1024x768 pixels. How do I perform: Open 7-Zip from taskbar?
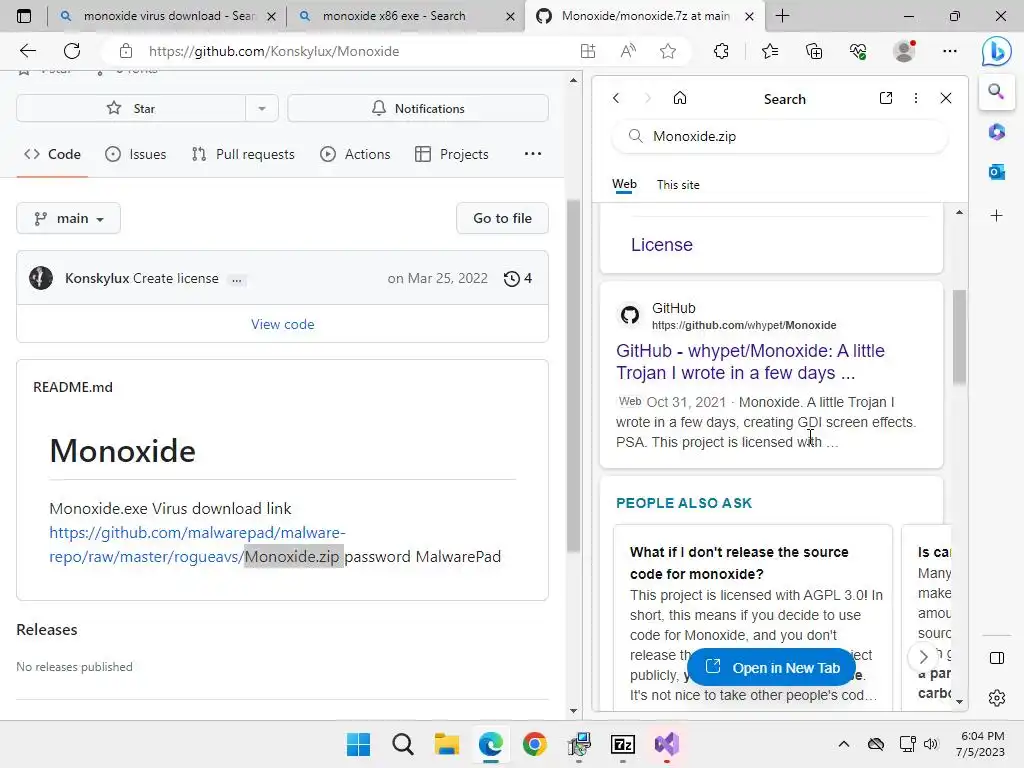click(622, 744)
